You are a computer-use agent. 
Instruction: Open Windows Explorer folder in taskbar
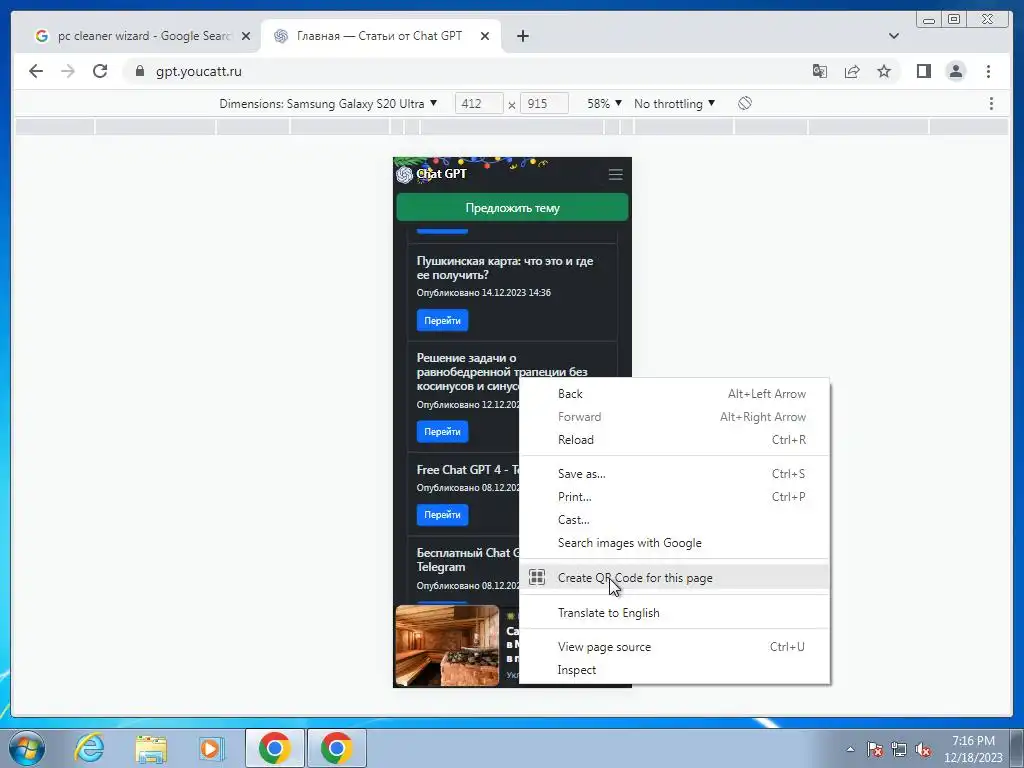click(151, 748)
